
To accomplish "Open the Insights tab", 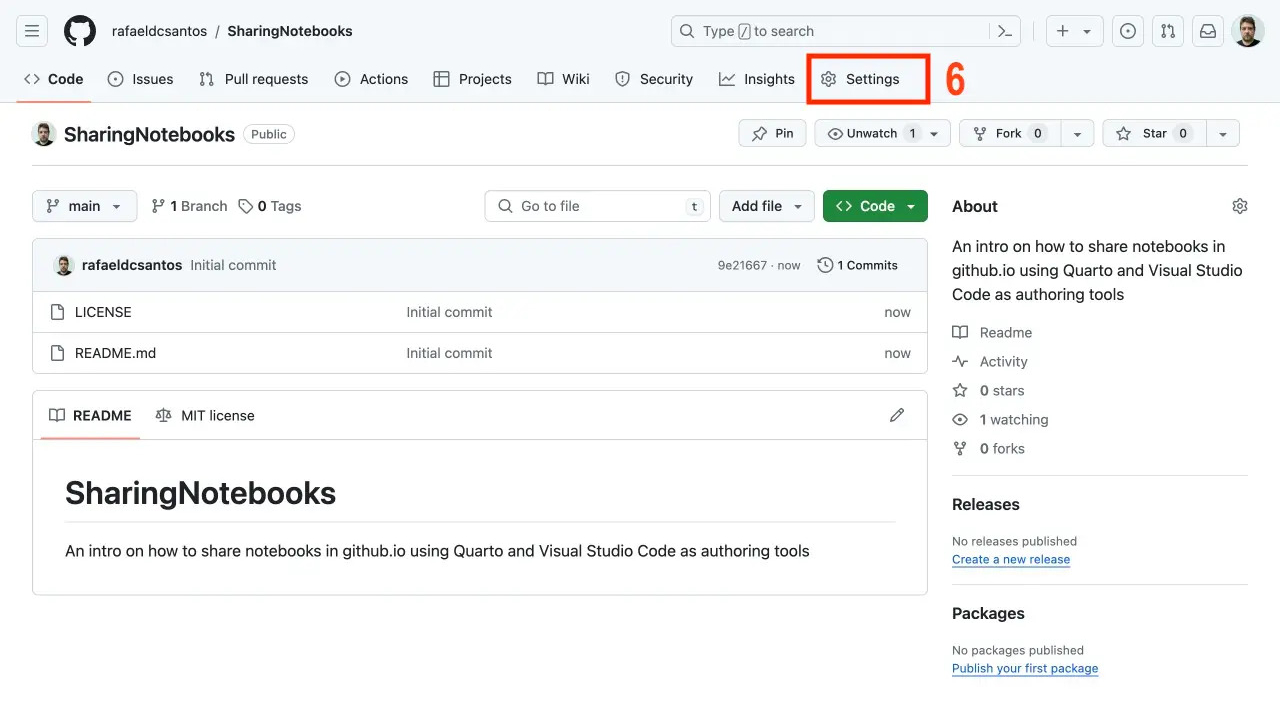I will [x=757, y=79].
